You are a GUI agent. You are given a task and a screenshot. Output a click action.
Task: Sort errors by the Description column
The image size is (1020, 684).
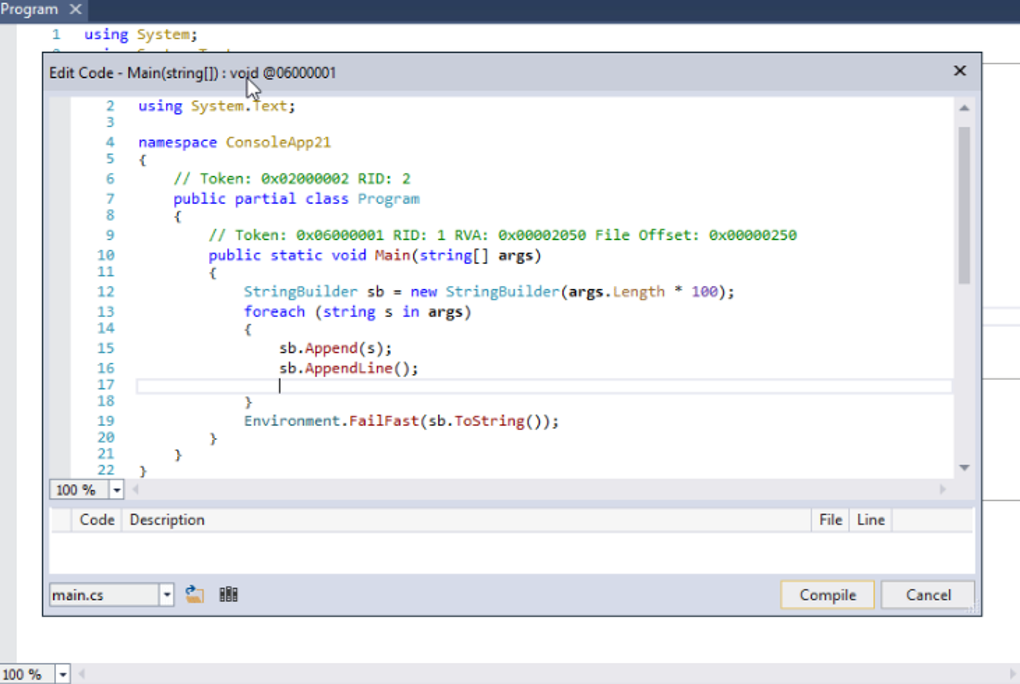pos(167,520)
